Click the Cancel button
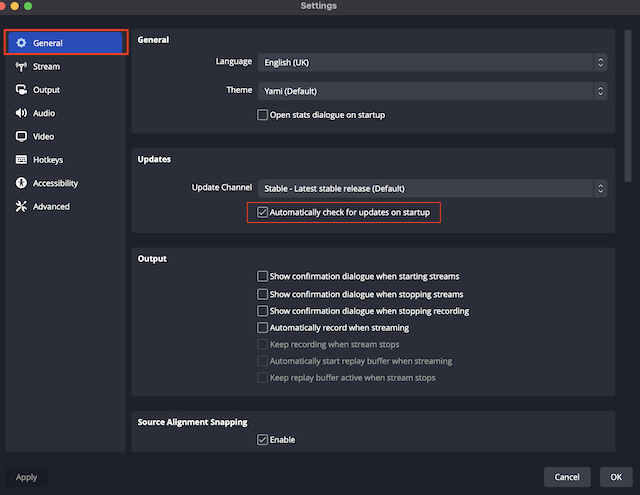The width and height of the screenshot is (640, 495). [567, 477]
